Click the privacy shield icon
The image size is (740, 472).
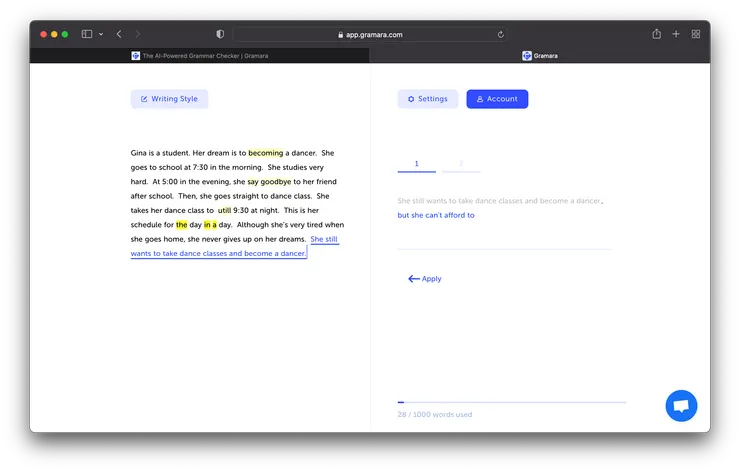220,34
